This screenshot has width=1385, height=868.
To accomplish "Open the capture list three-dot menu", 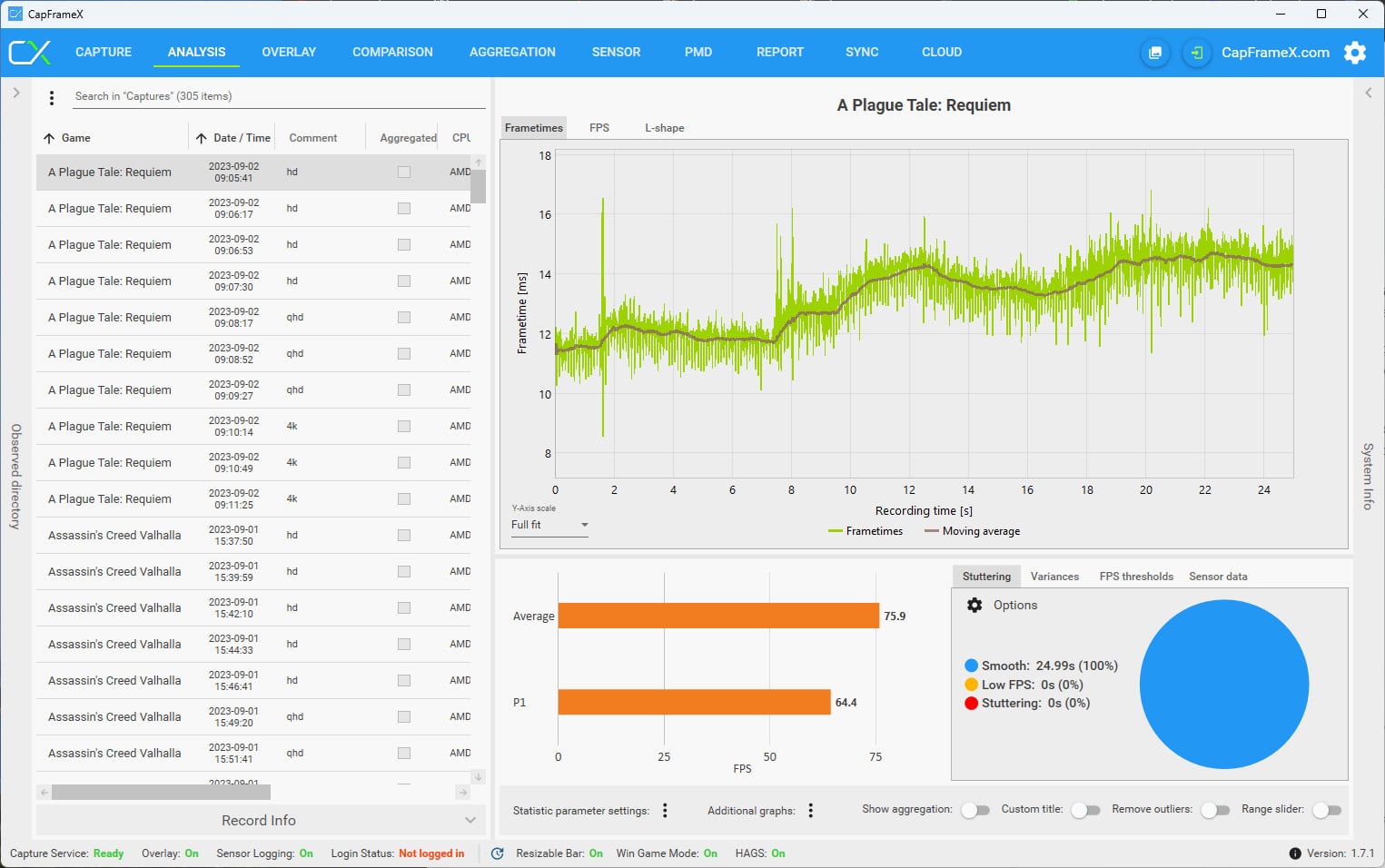I will tap(52, 97).
